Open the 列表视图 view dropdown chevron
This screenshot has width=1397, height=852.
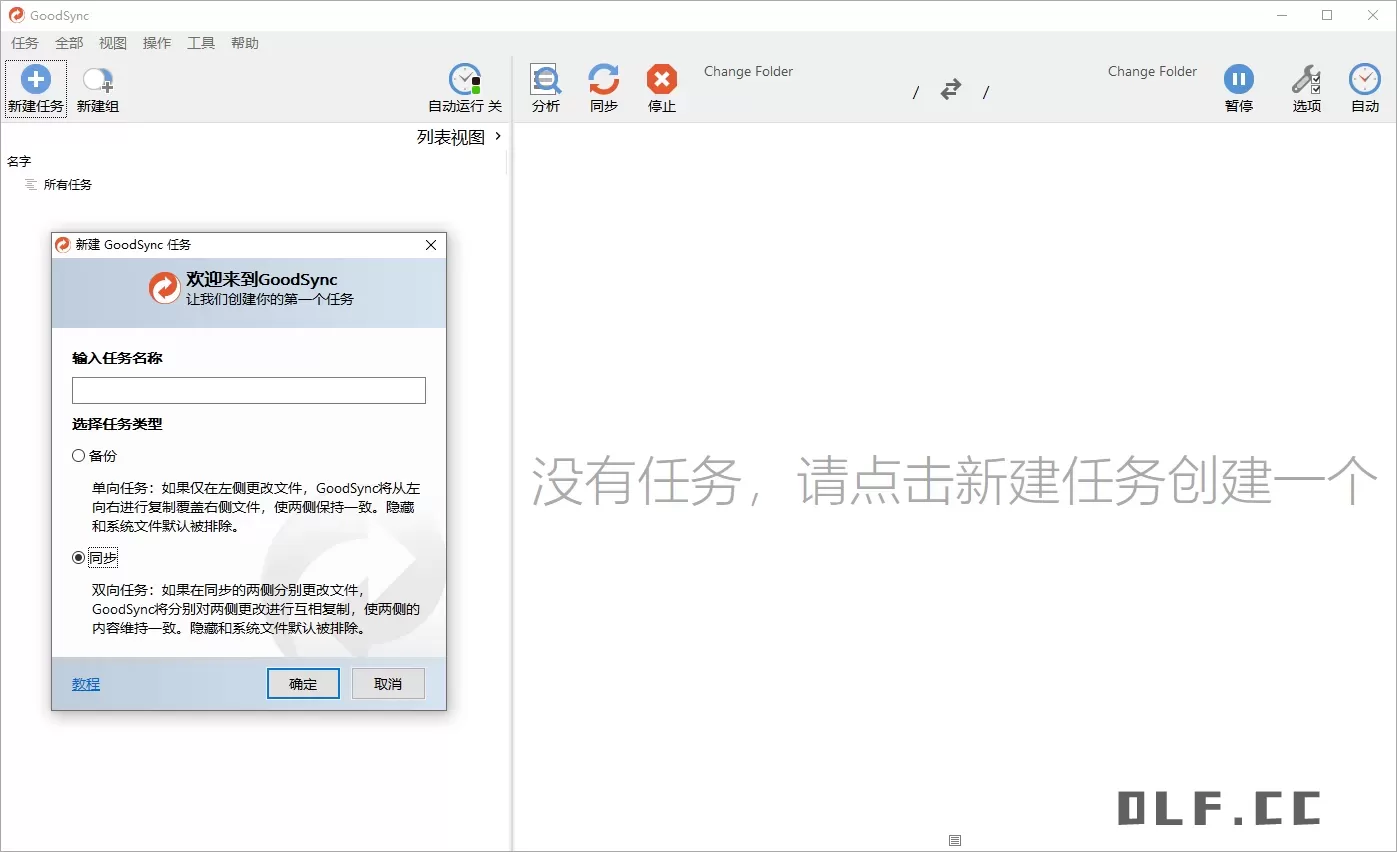click(x=497, y=136)
